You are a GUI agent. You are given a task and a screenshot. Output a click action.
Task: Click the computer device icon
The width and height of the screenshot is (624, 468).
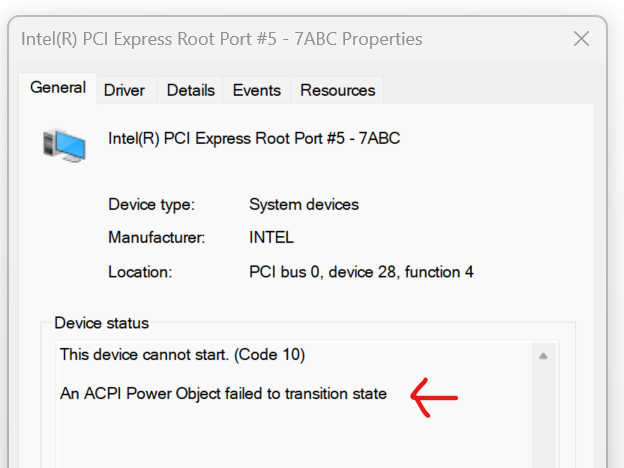64,145
